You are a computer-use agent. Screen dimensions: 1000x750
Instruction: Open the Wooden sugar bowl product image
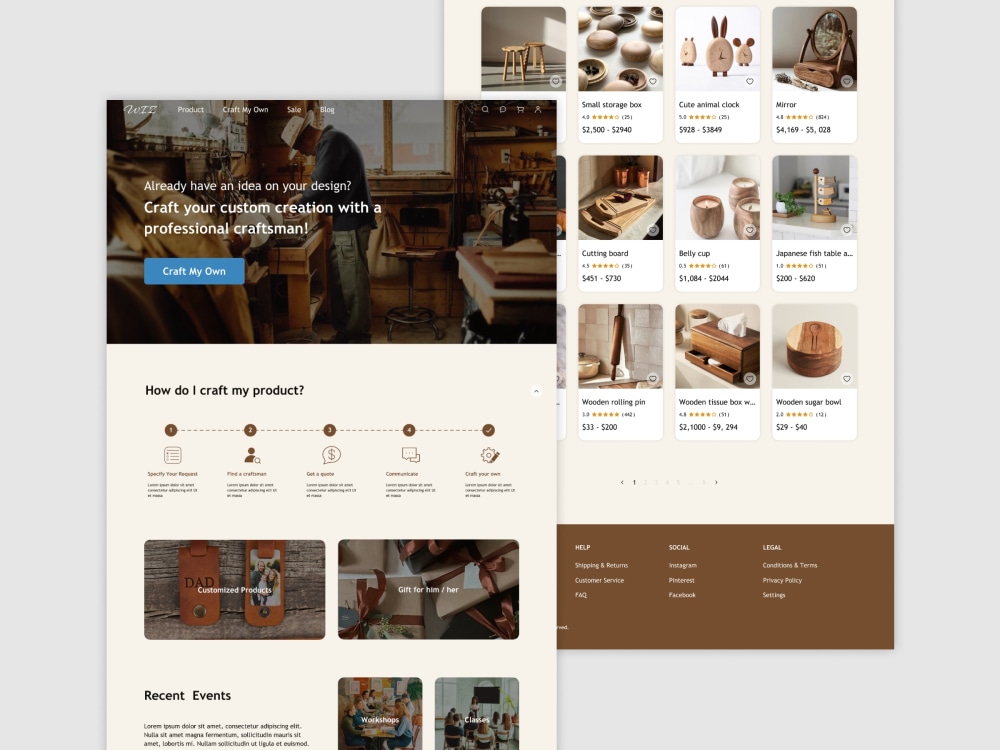coord(814,346)
